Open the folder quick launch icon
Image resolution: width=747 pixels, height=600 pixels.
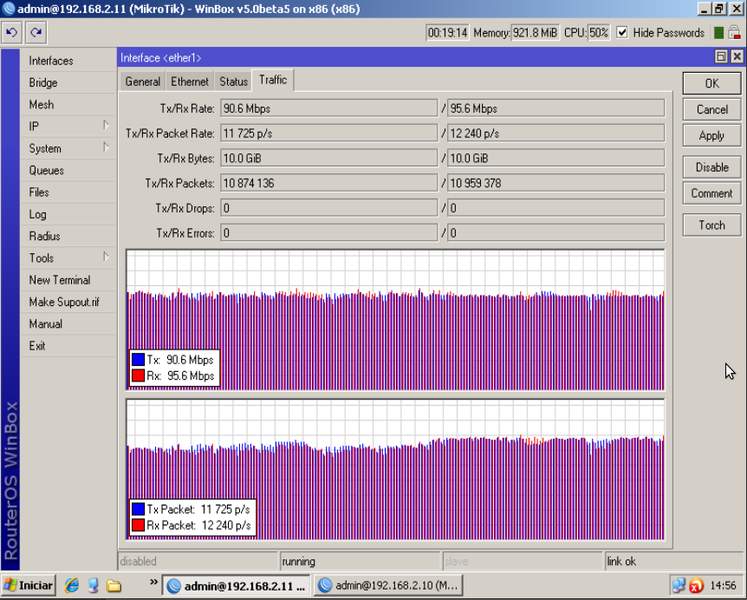pos(113,585)
